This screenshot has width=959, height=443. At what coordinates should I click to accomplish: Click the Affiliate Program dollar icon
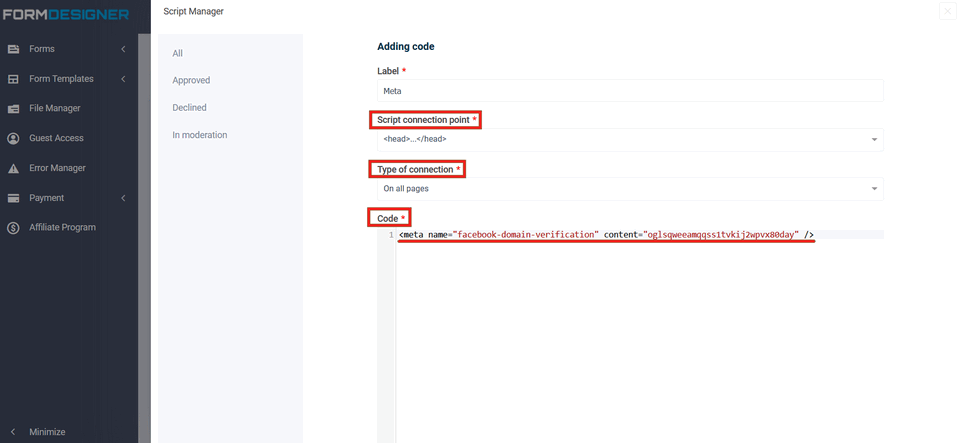13,228
